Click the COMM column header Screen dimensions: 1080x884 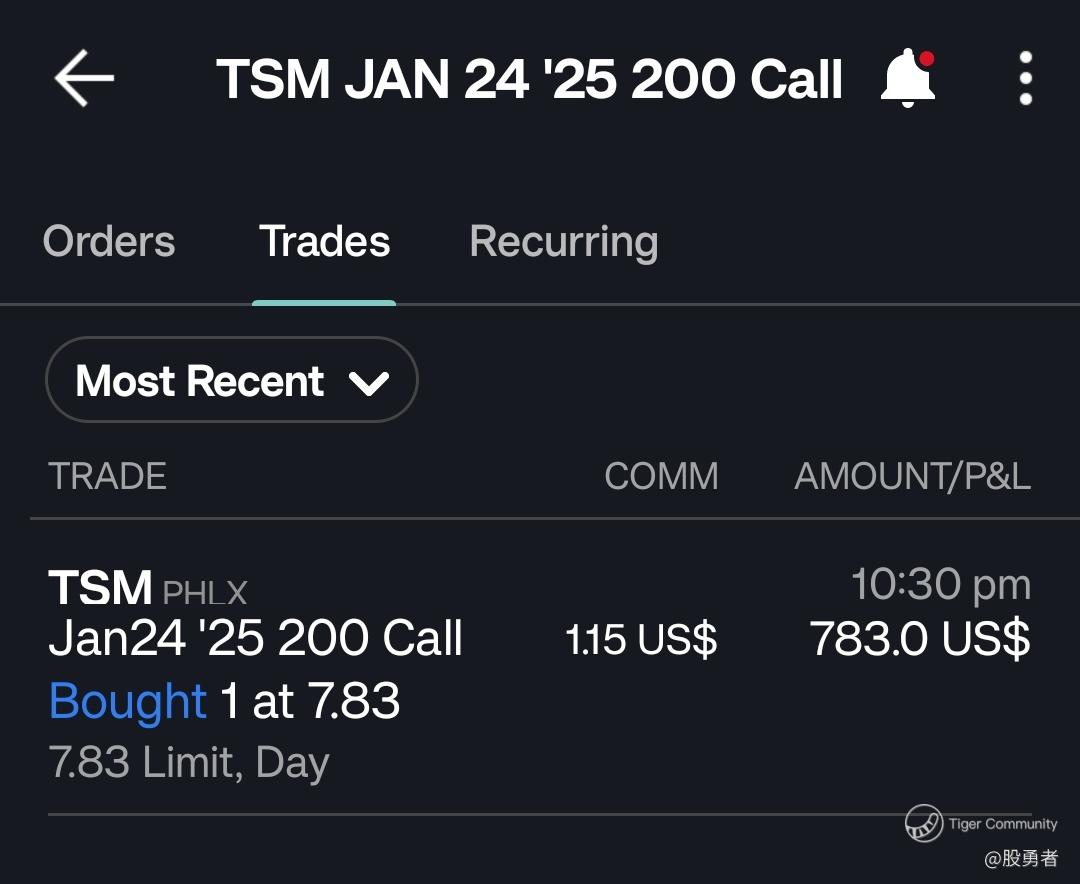click(x=661, y=477)
